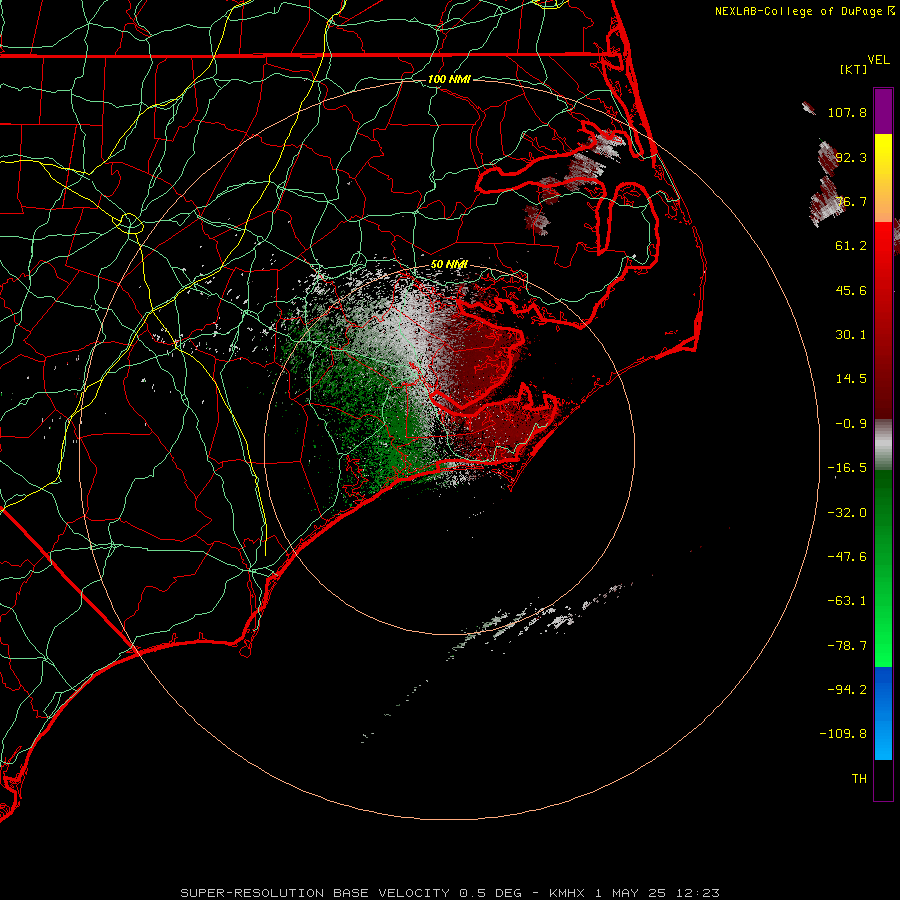
Task: Click the VEL legend title
Action: 878,60
